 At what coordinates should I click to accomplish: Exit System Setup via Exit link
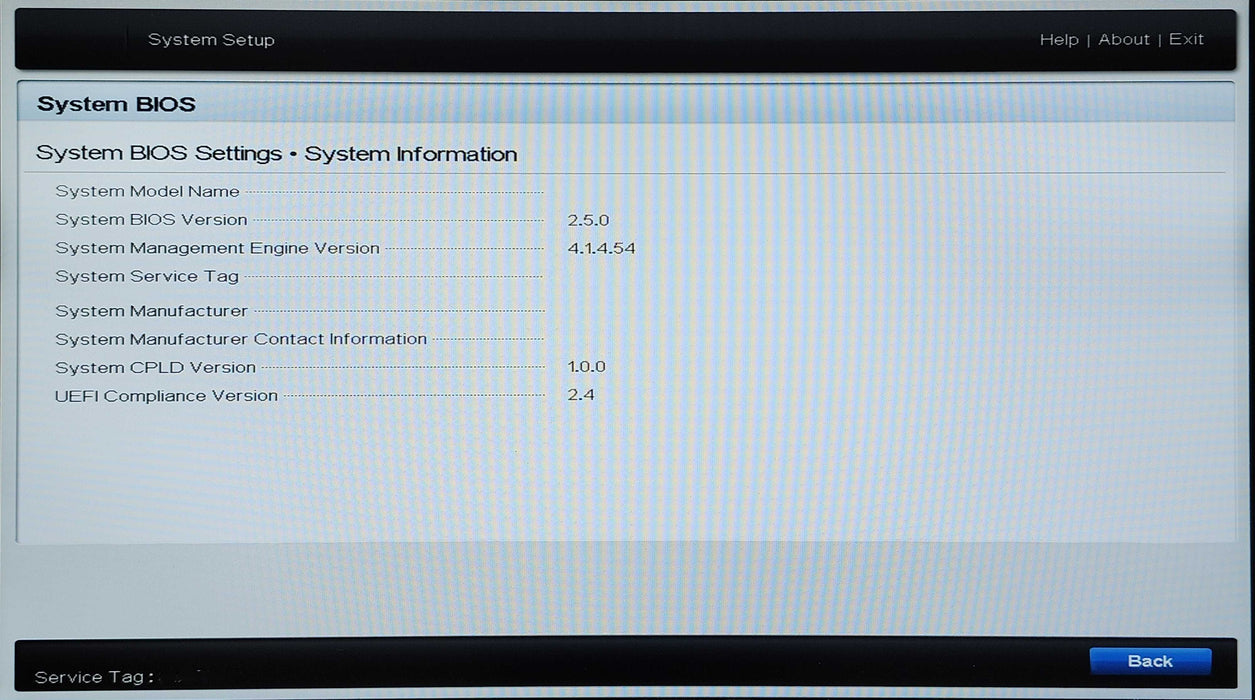(x=1186, y=40)
